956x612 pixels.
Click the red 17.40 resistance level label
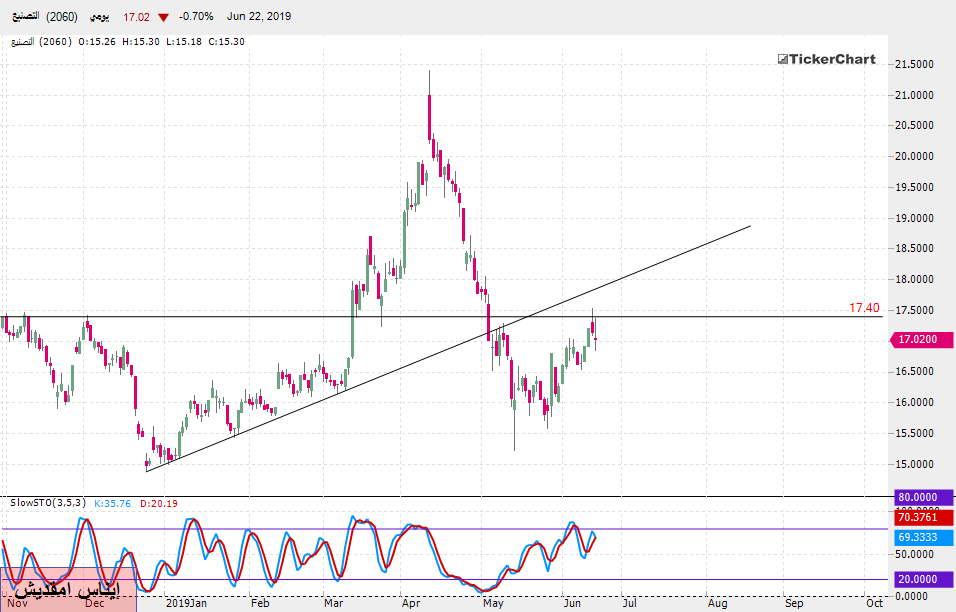click(864, 308)
